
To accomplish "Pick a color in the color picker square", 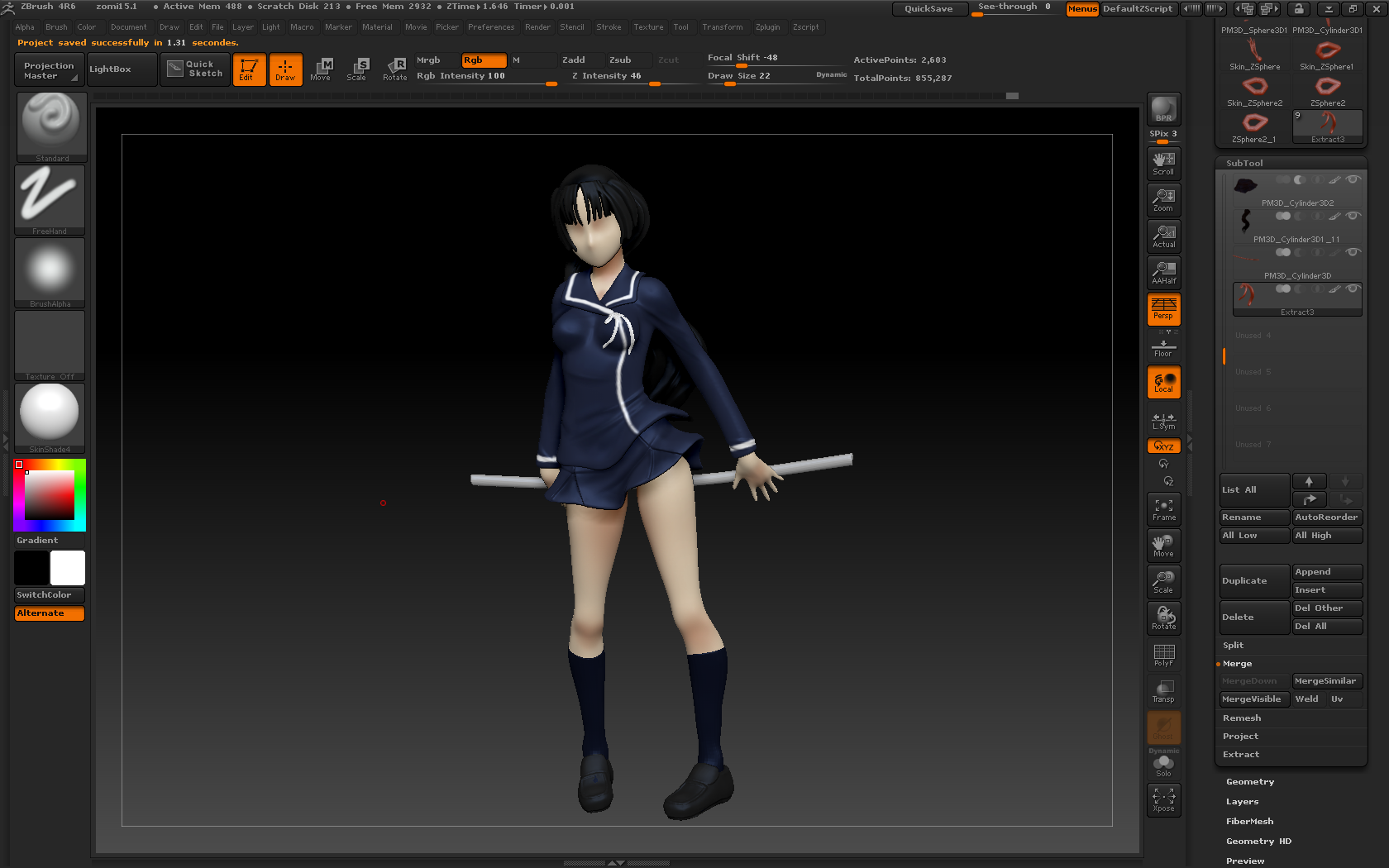I will click(50, 495).
